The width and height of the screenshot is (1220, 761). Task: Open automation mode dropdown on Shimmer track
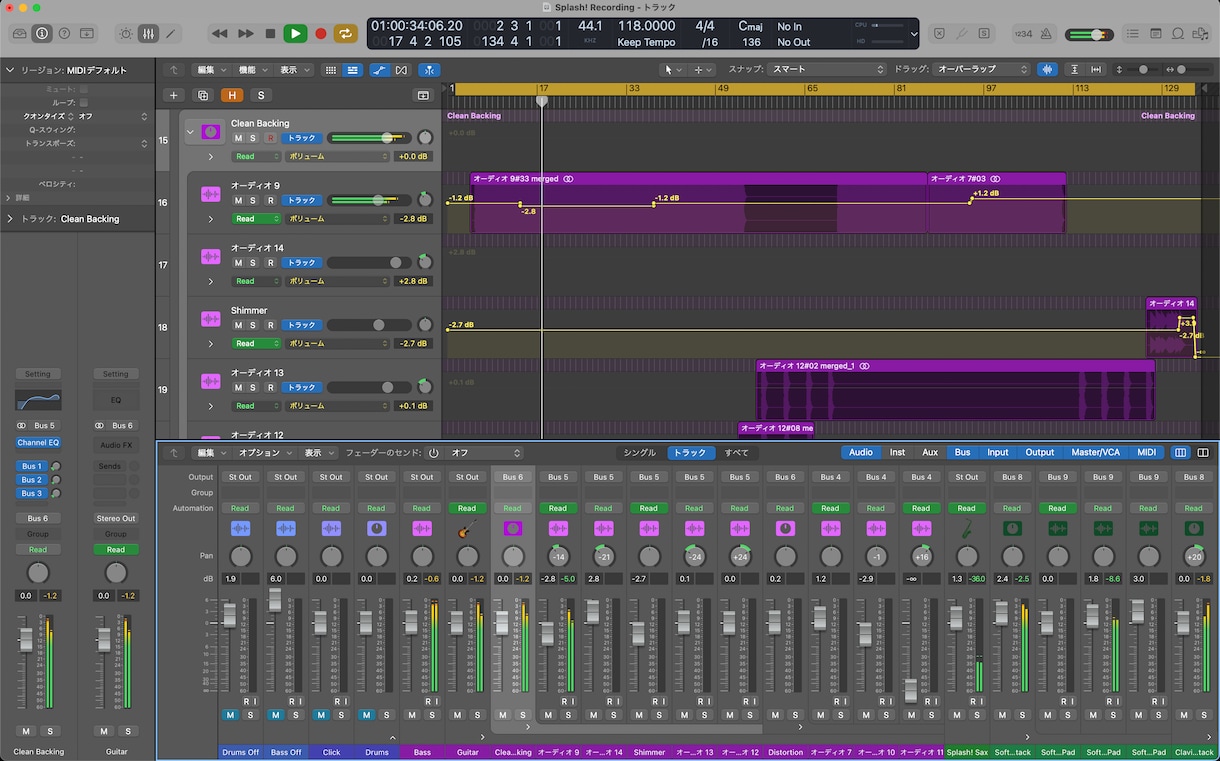point(256,343)
